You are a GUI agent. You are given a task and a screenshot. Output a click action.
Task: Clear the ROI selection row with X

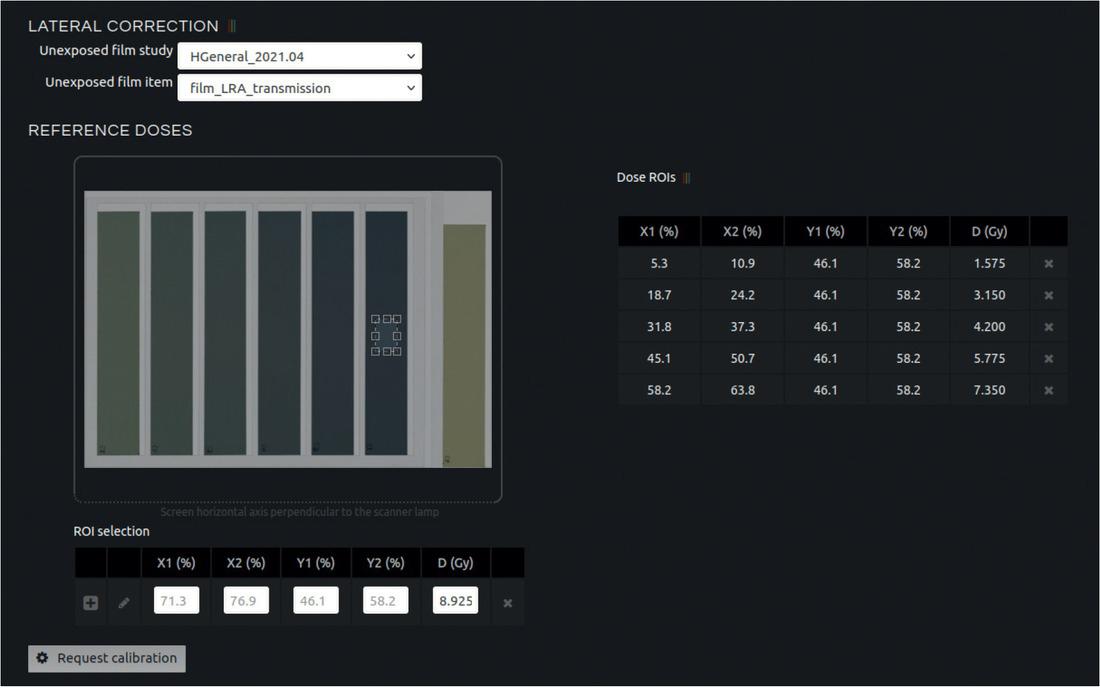click(507, 603)
